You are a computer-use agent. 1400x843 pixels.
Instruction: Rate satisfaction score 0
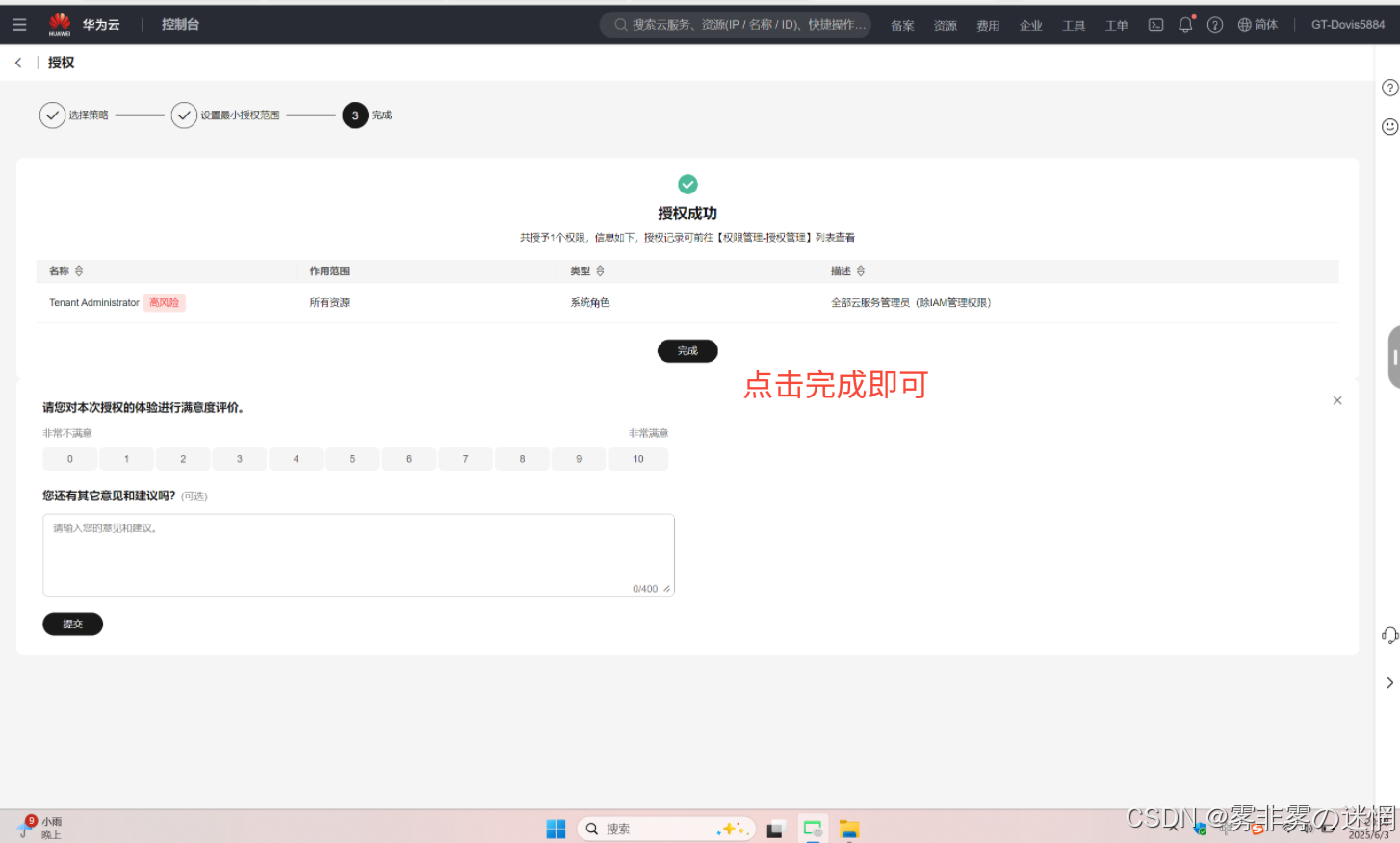(x=70, y=459)
